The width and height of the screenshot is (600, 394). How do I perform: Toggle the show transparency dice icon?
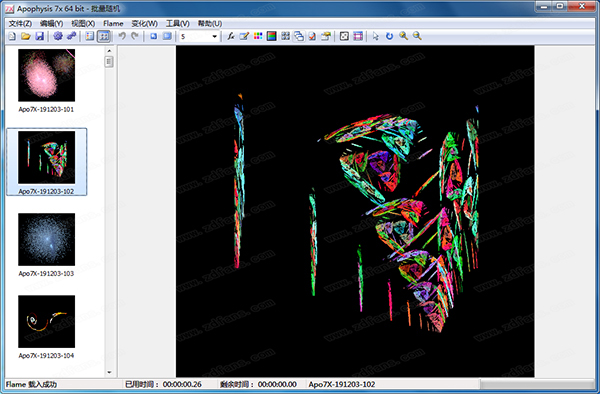click(344, 36)
